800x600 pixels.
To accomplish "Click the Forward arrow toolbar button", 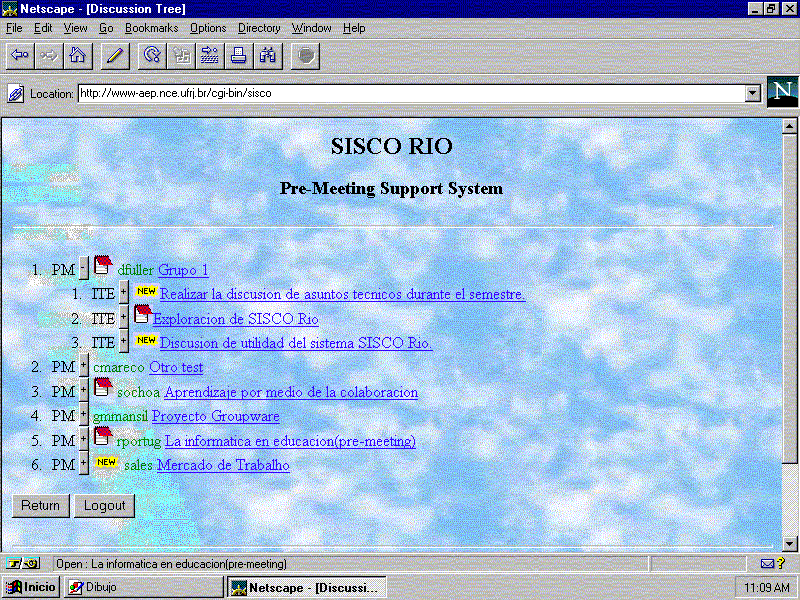I will 49,56.
